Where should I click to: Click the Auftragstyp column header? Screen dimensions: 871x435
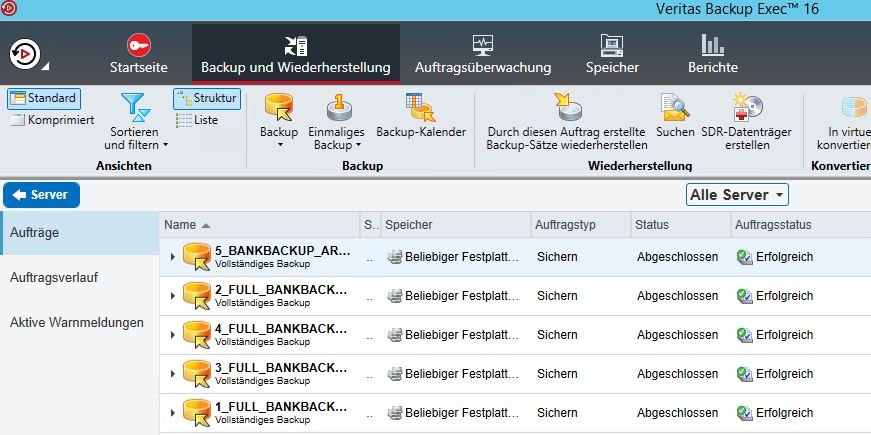(580, 225)
